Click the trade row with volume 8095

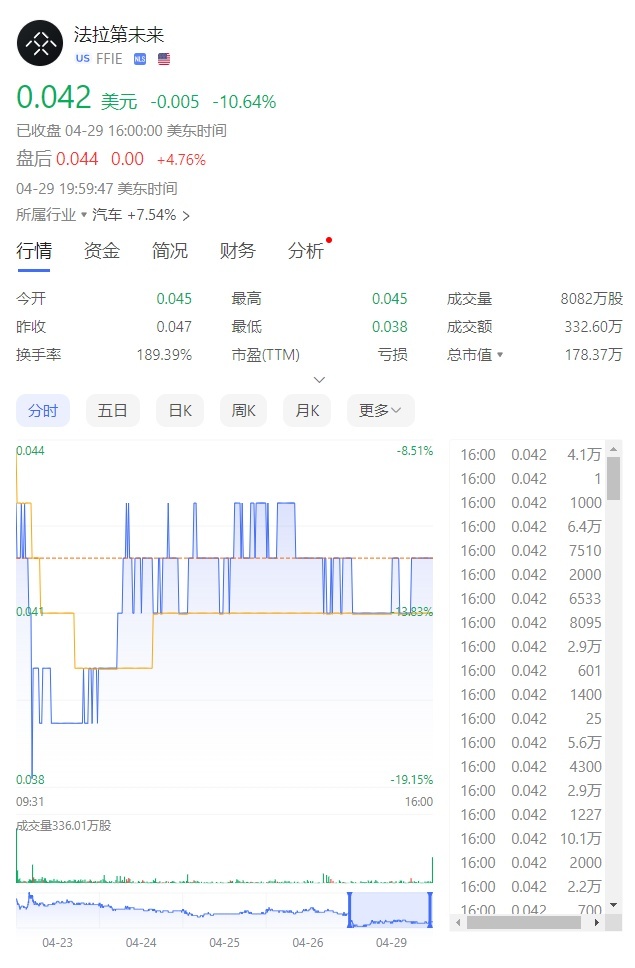pyautogui.click(x=531, y=623)
